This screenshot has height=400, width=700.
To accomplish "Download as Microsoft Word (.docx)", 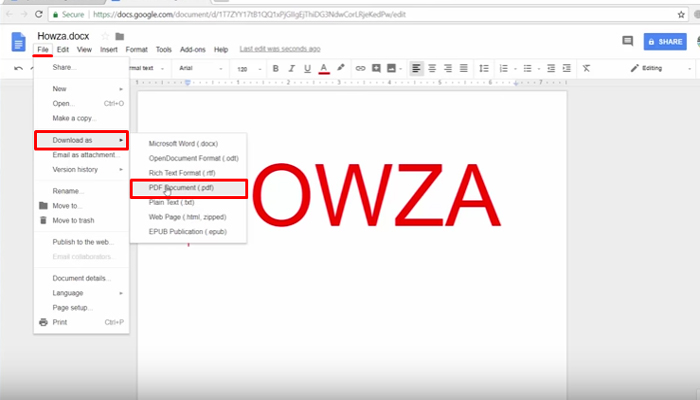I will 188,144.
